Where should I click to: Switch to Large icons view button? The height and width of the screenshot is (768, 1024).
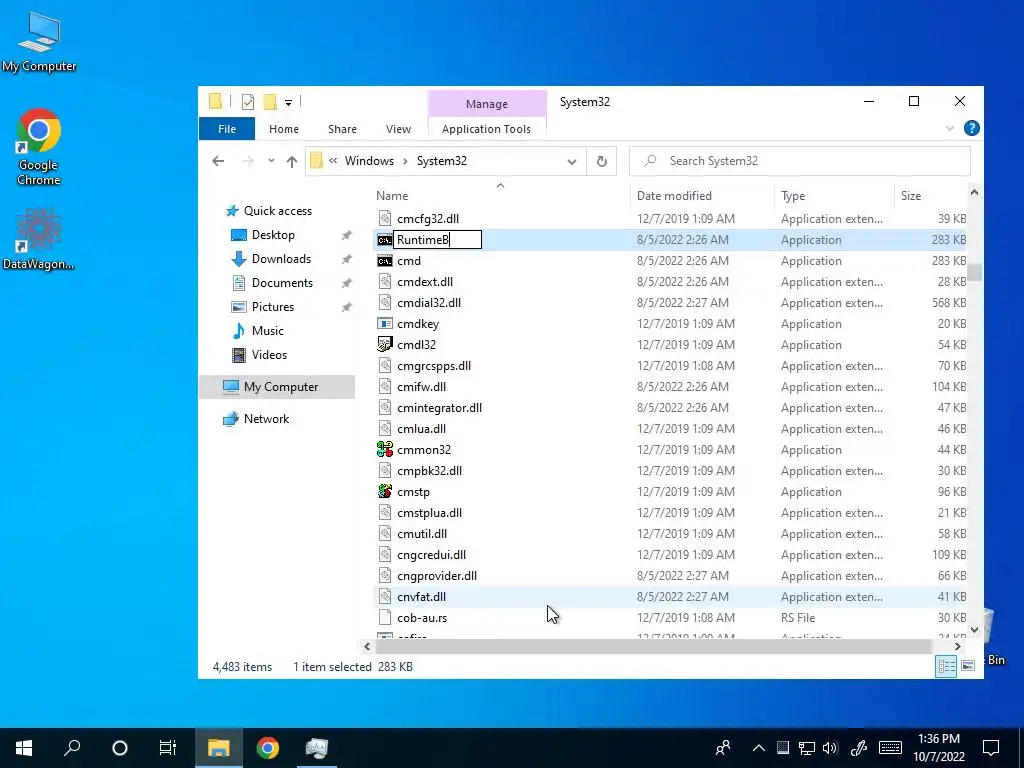968,666
